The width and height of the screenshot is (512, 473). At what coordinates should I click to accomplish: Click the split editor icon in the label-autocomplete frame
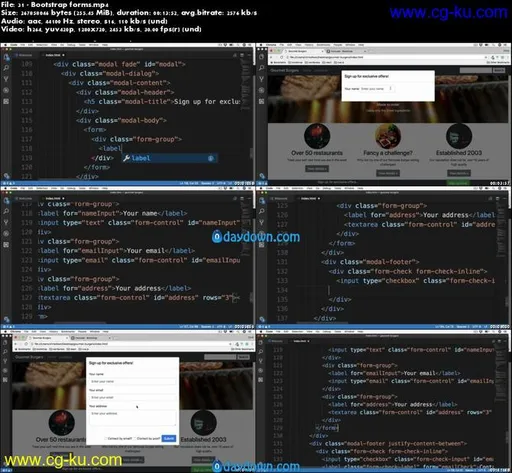coord(242,55)
